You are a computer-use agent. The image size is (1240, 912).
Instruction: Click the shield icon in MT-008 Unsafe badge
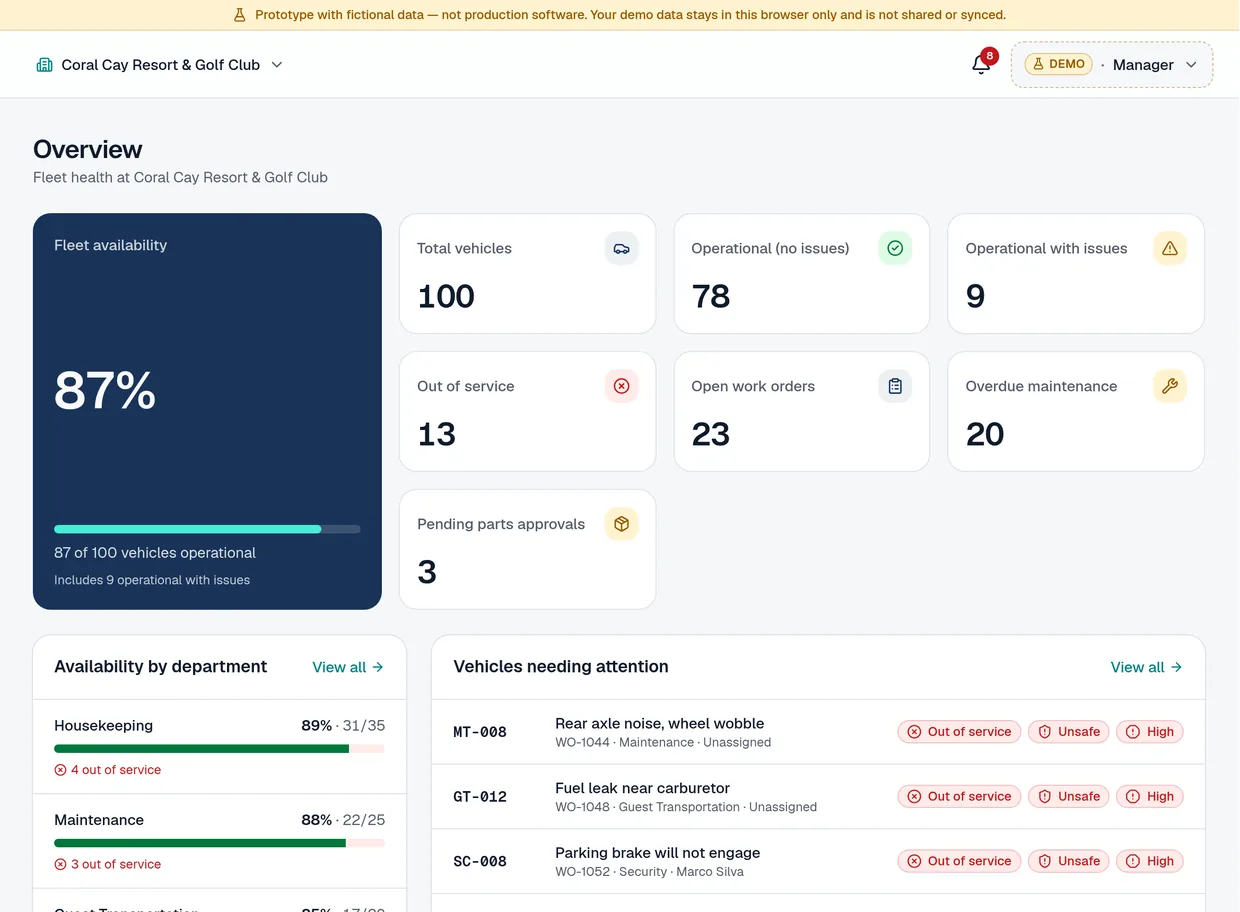pyautogui.click(x=1045, y=732)
